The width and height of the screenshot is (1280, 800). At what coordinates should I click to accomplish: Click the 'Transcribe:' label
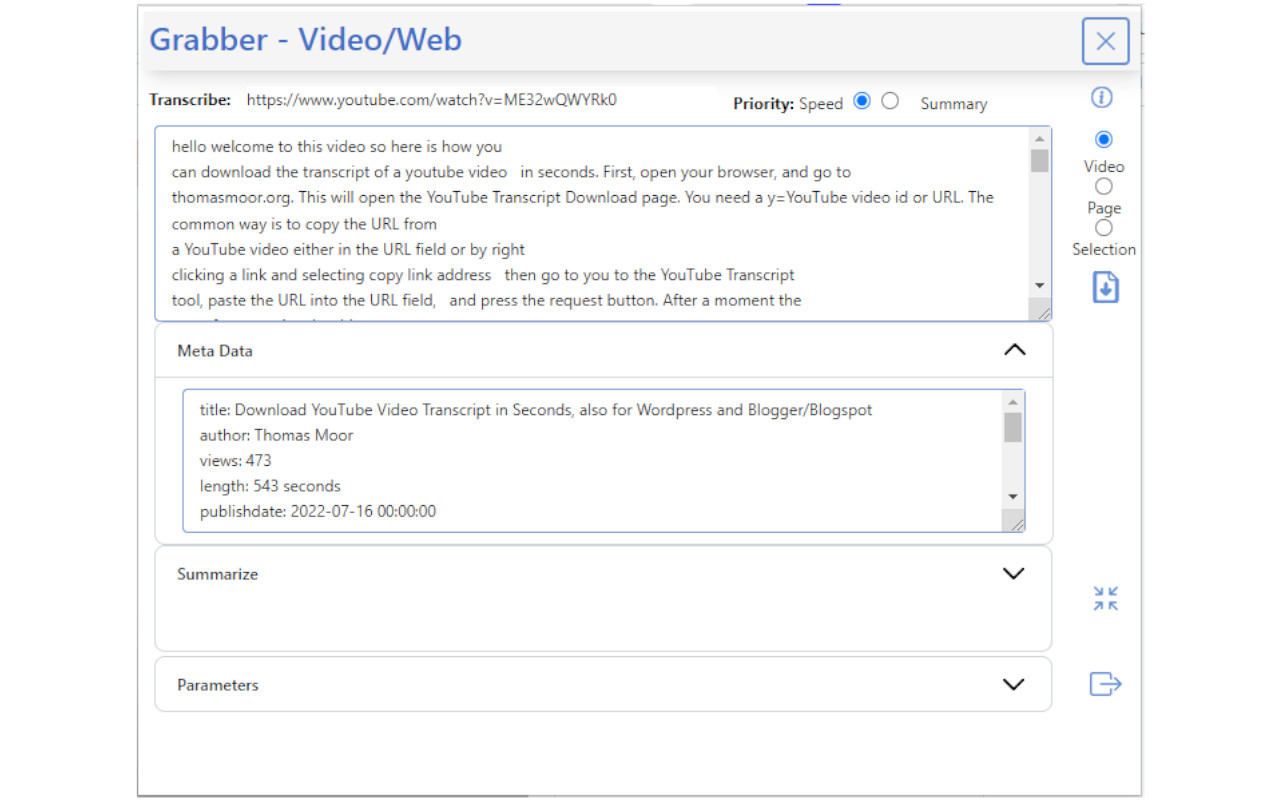click(x=190, y=100)
